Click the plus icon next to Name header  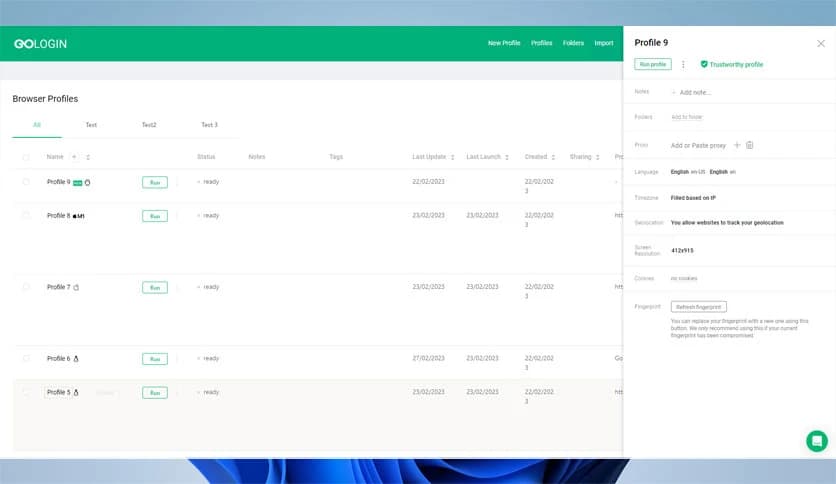[x=74, y=157]
